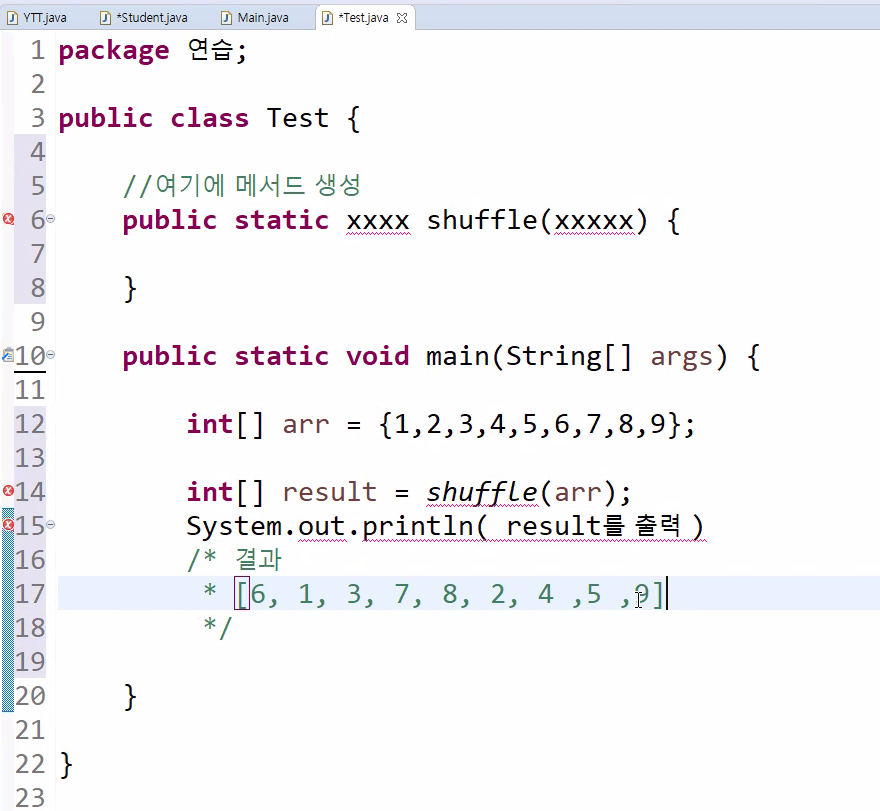
Task: Click the comment end */ on line 18
Action: (x=218, y=627)
